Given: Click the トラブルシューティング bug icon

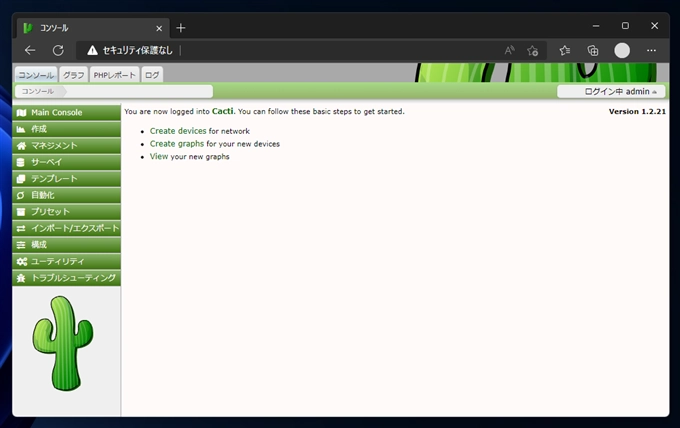Looking at the screenshot, I should [x=21, y=278].
